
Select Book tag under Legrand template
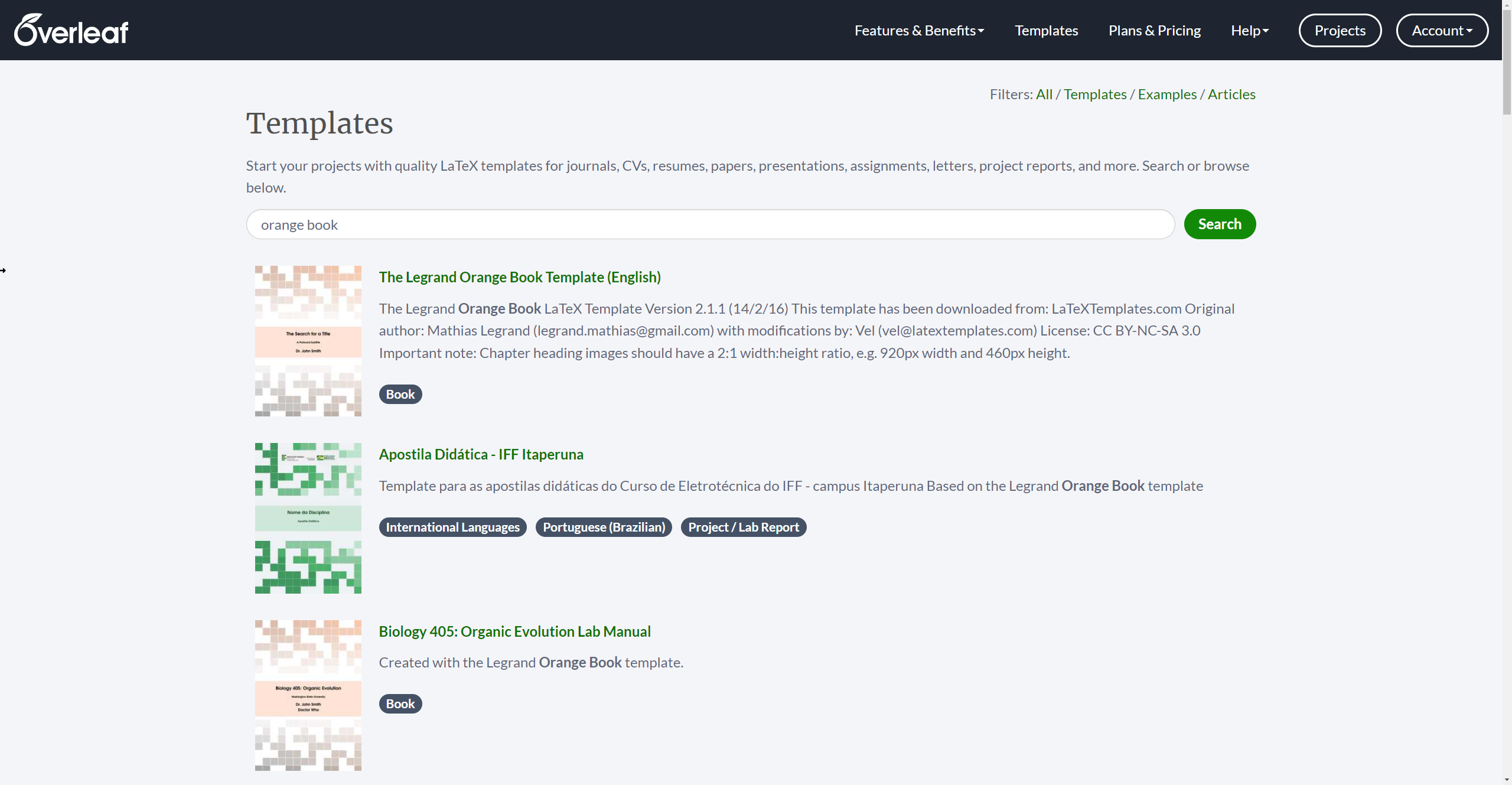tap(400, 394)
